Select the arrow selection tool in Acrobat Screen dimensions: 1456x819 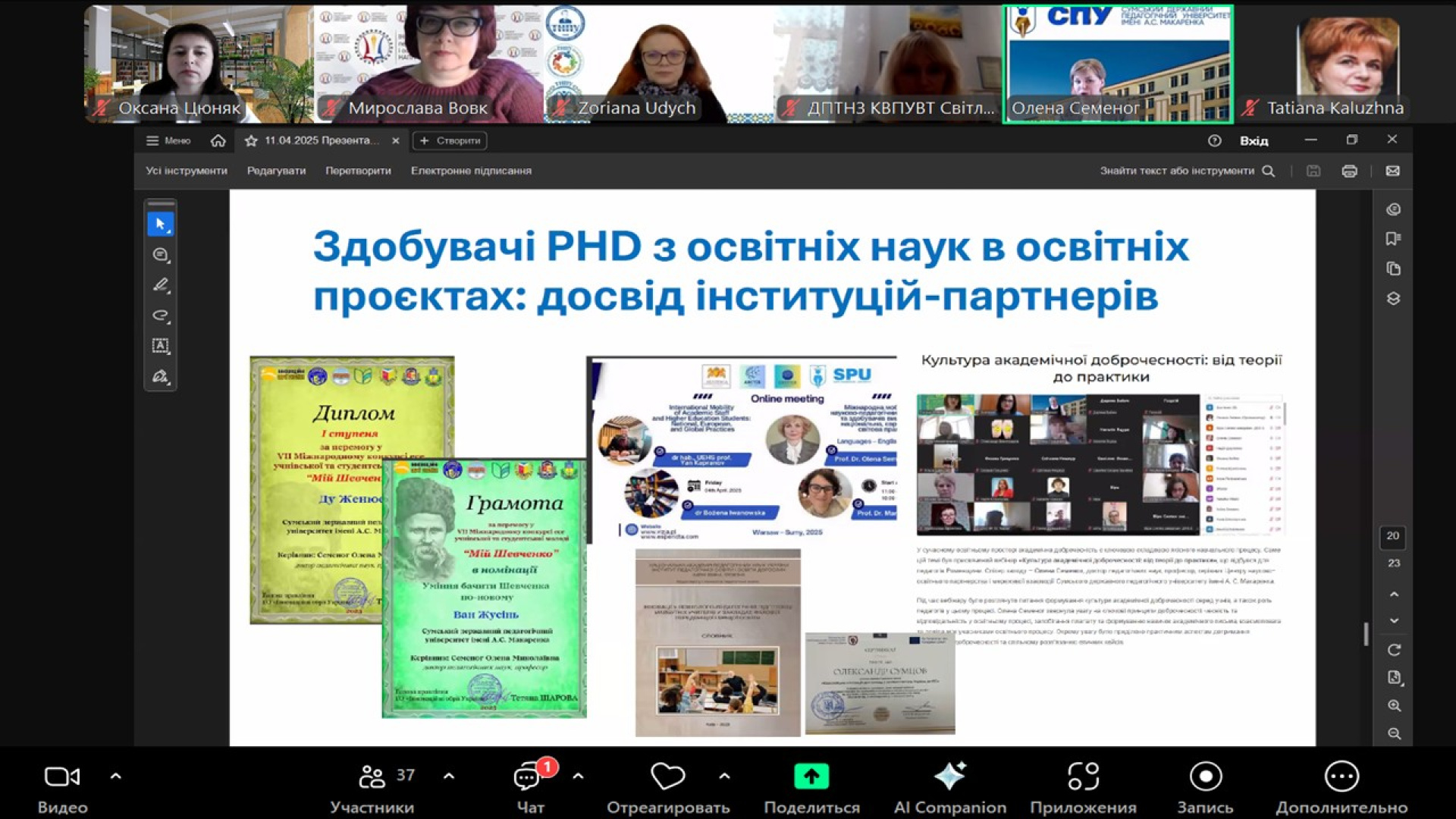click(x=160, y=224)
